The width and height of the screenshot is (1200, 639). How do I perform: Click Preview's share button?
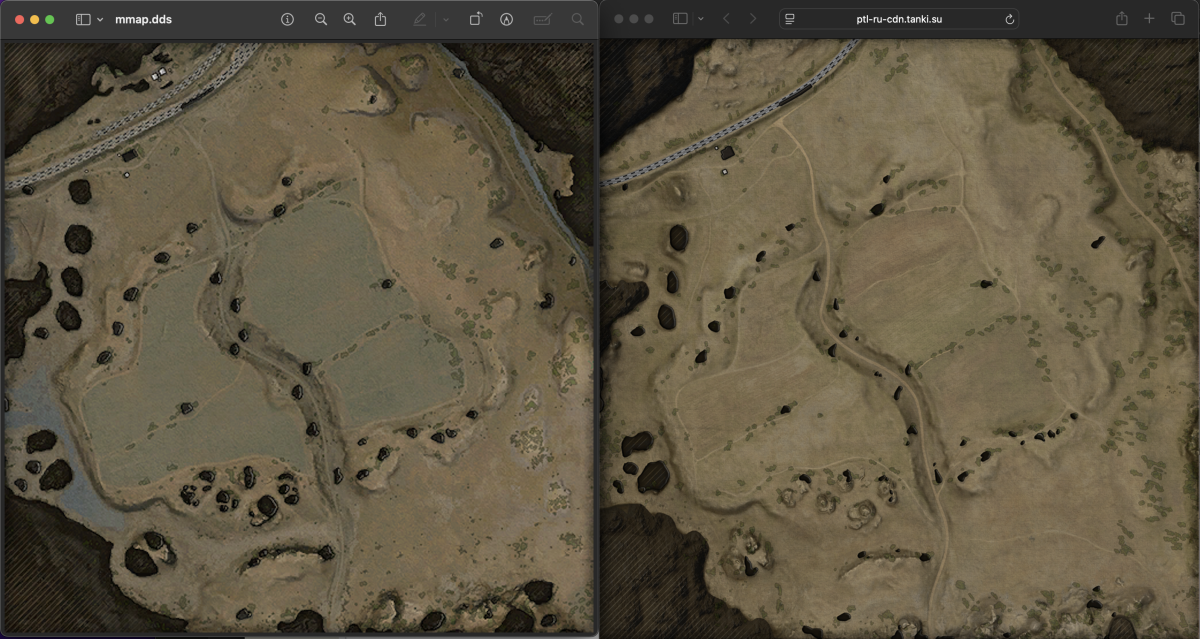coord(380,19)
